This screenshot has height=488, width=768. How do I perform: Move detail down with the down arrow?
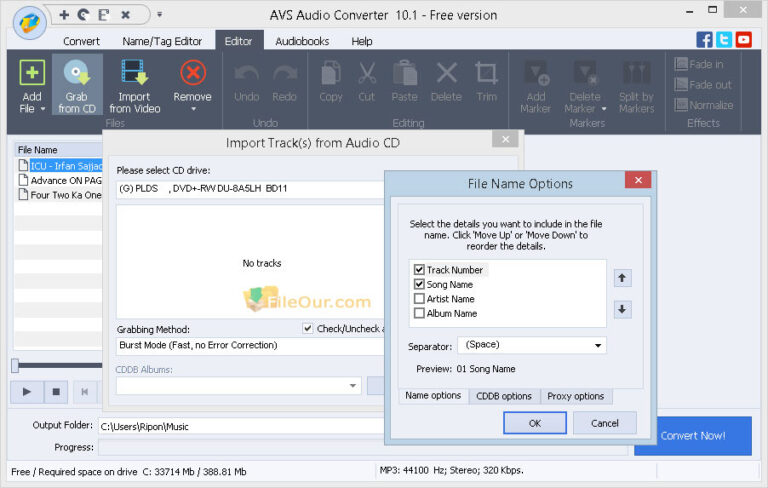pyautogui.click(x=622, y=310)
